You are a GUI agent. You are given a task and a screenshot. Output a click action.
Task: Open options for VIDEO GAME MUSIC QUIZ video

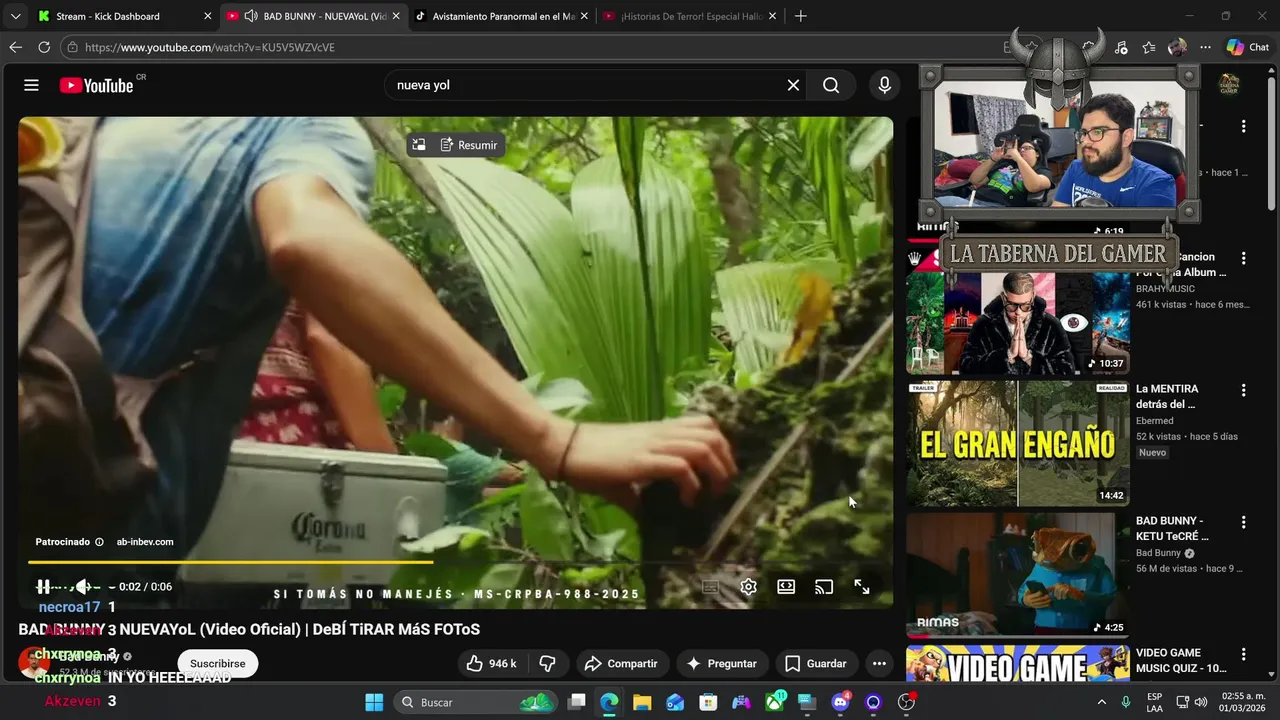1244,654
